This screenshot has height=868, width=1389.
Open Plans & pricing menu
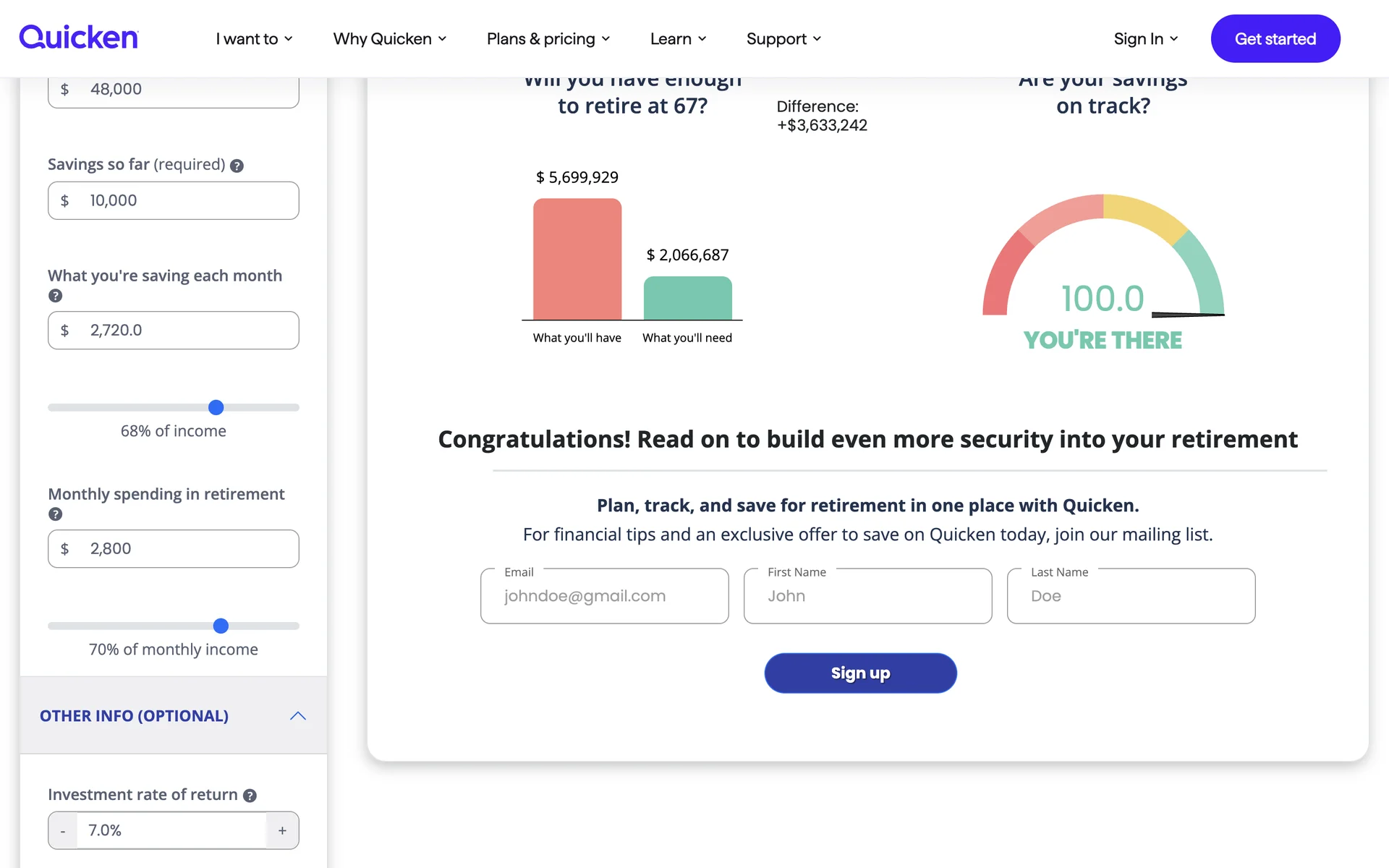[548, 38]
